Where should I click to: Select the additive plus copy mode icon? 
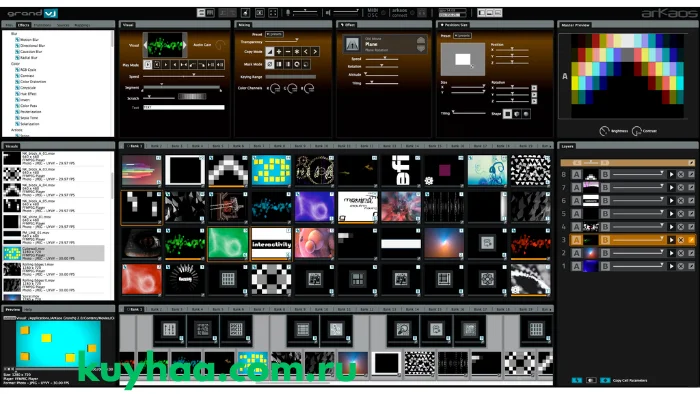click(x=279, y=52)
